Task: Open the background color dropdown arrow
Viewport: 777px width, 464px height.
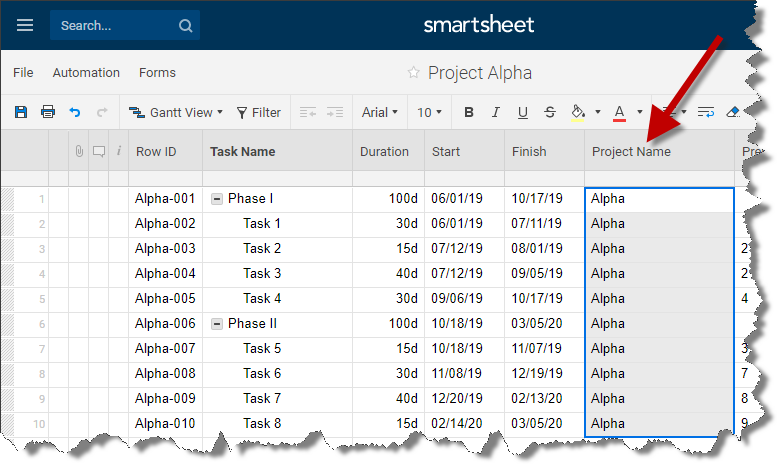Action: (x=598, y=112)
